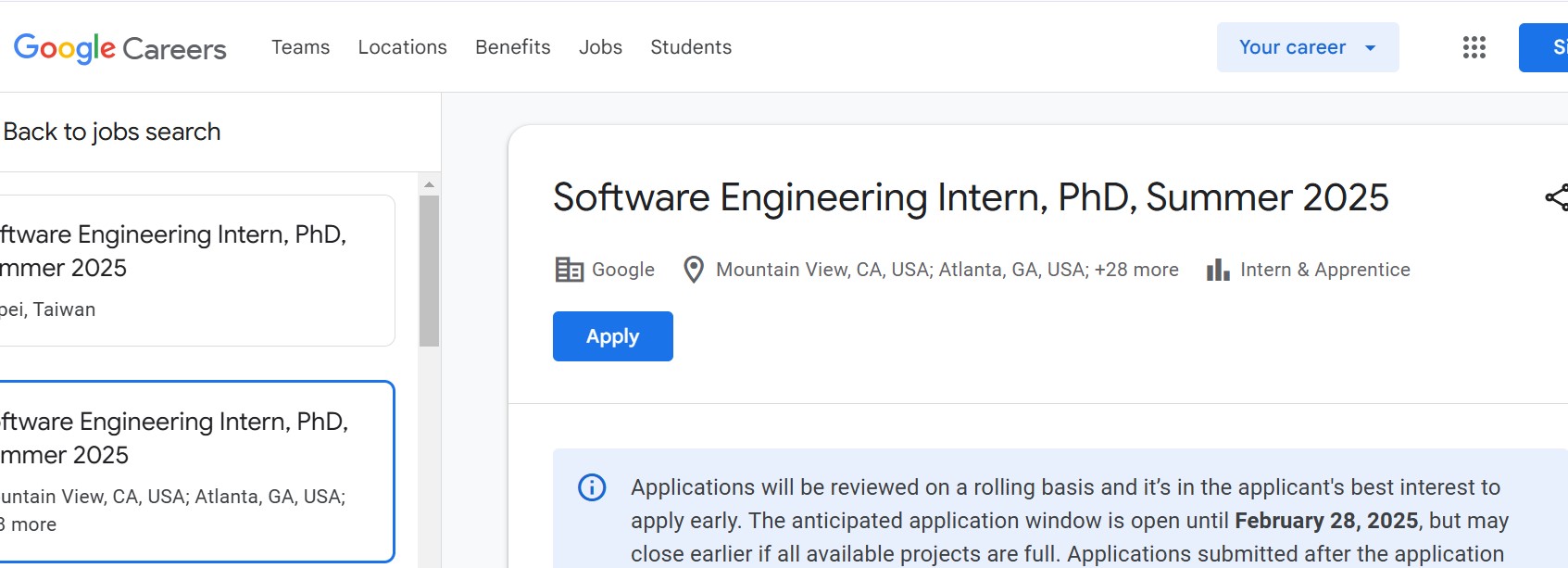Image resolution: width=1568 pixels, height=568 pixels.
Task: Expand the +28 more locations text
Action: point(1136,270)
